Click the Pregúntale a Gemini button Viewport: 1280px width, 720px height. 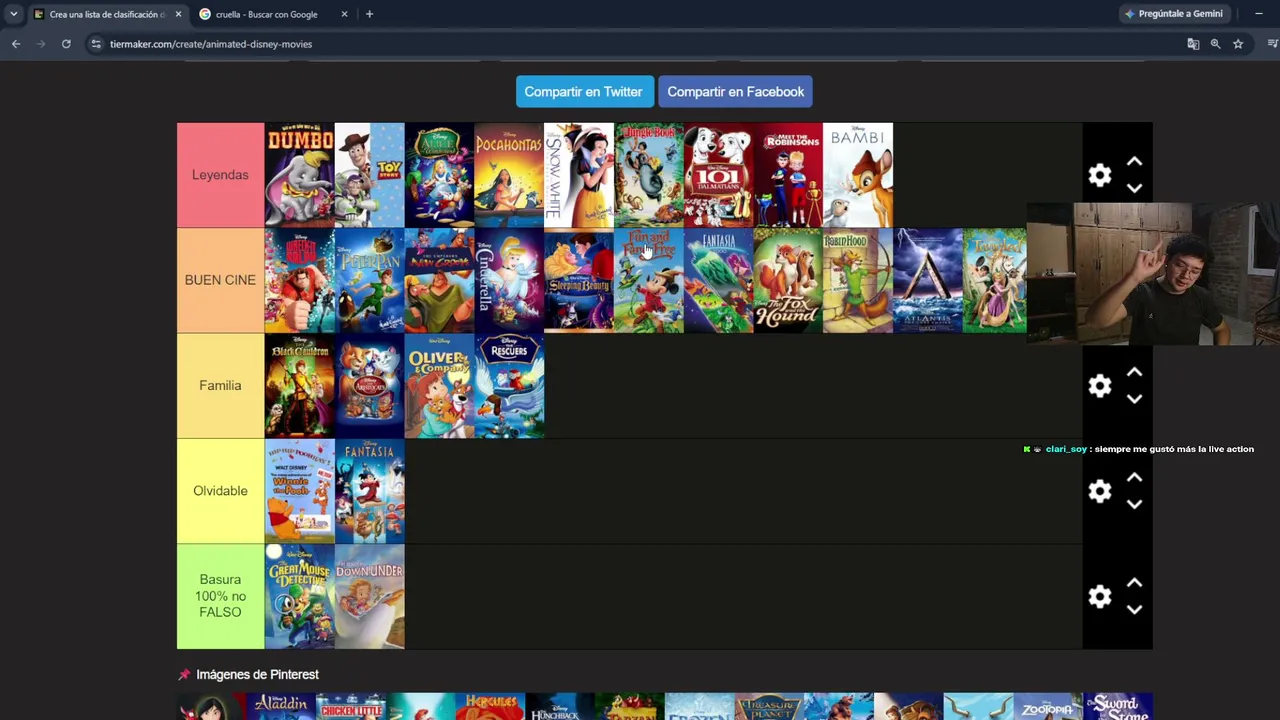coord(1174,14)
